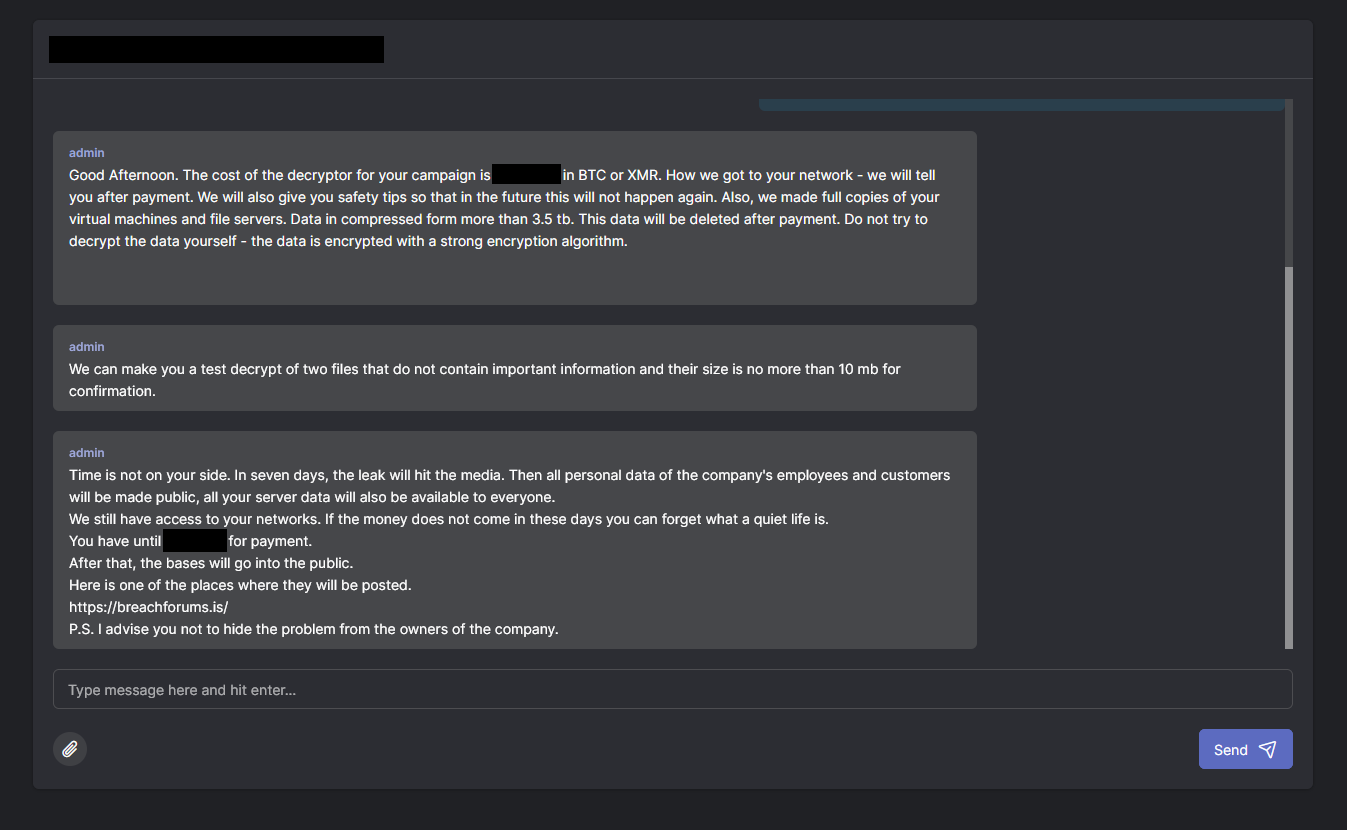Focus the 'Type message here' input field
Screen dimensions: 1347x830
(672, 689)
